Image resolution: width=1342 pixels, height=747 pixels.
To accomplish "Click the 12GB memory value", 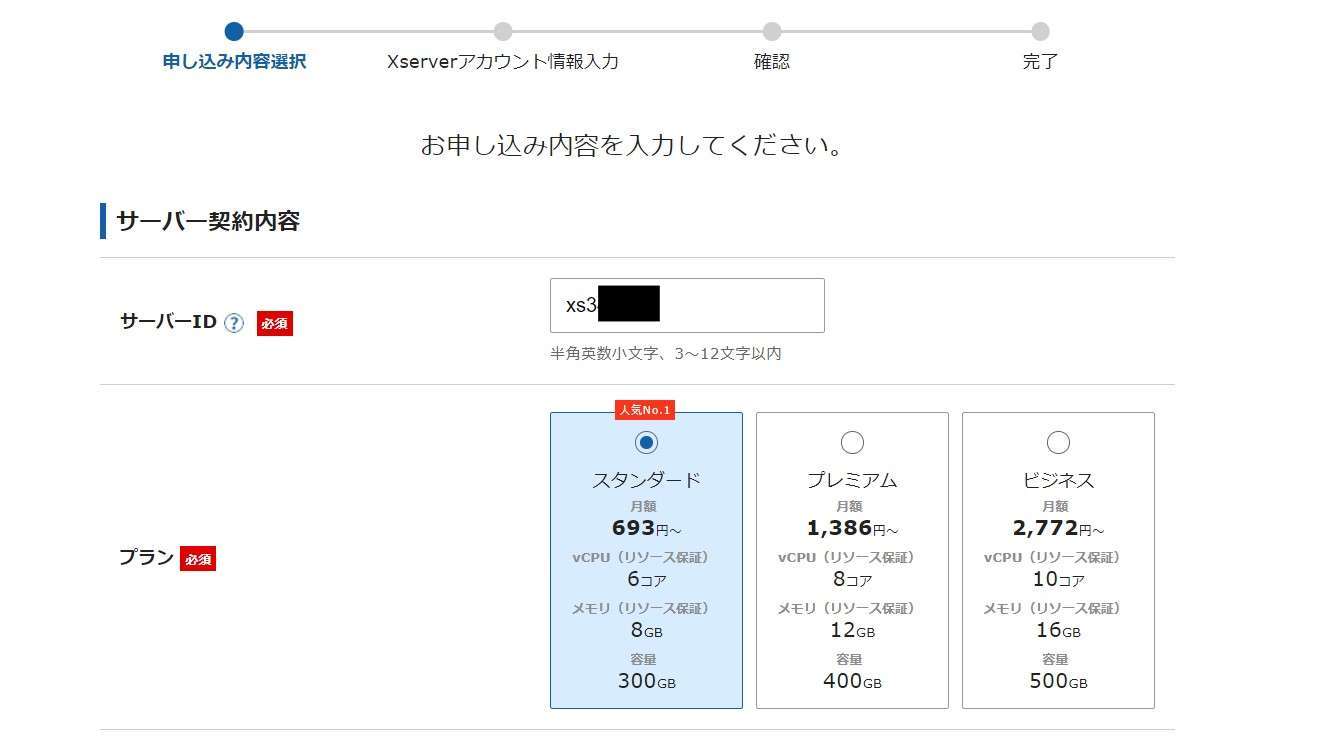I will tap(852, 630).
